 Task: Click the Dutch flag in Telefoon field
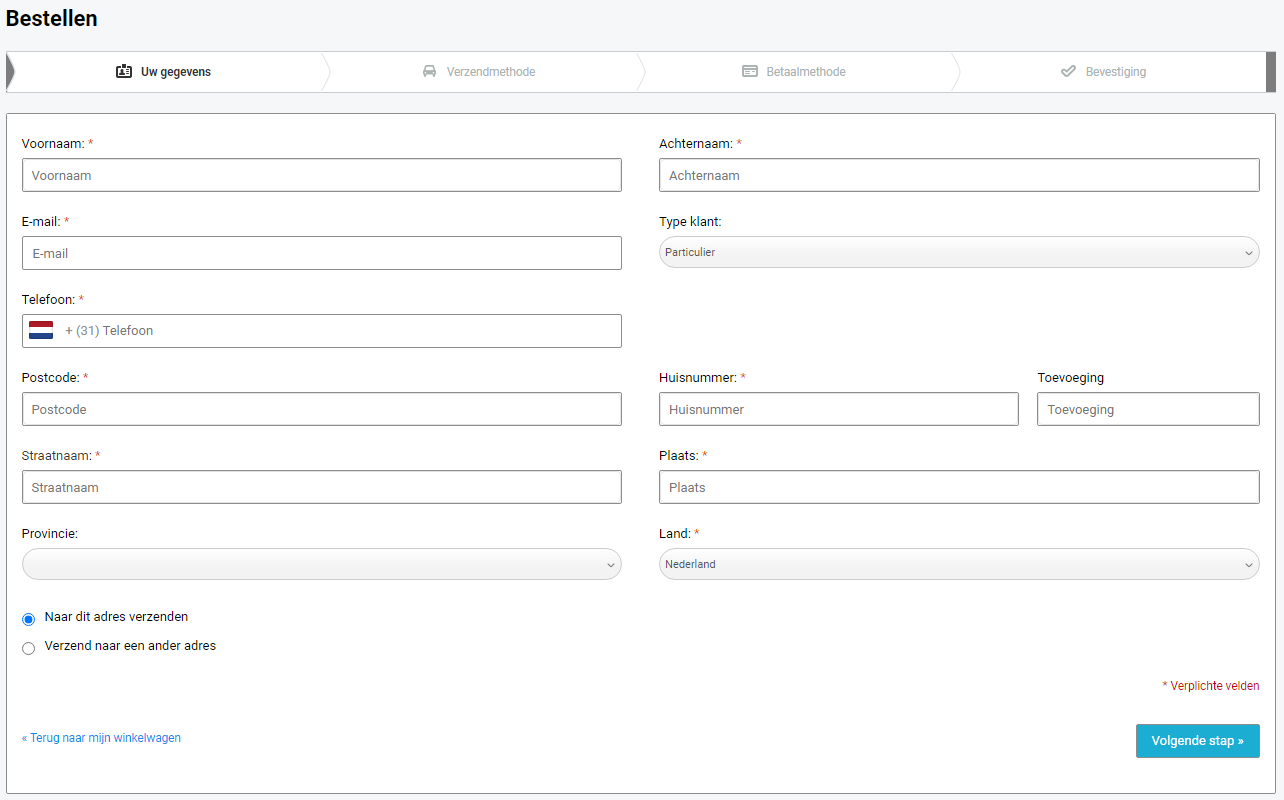click(x=41, y=331)
